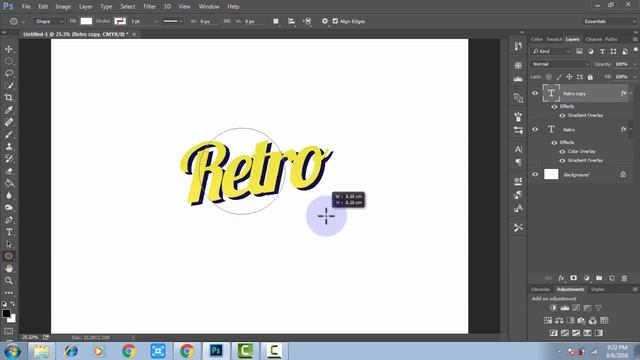Open the blend mode Normal dropdown
The height and width of the screenshot is (360, 640).
click(x=560, y=64)
